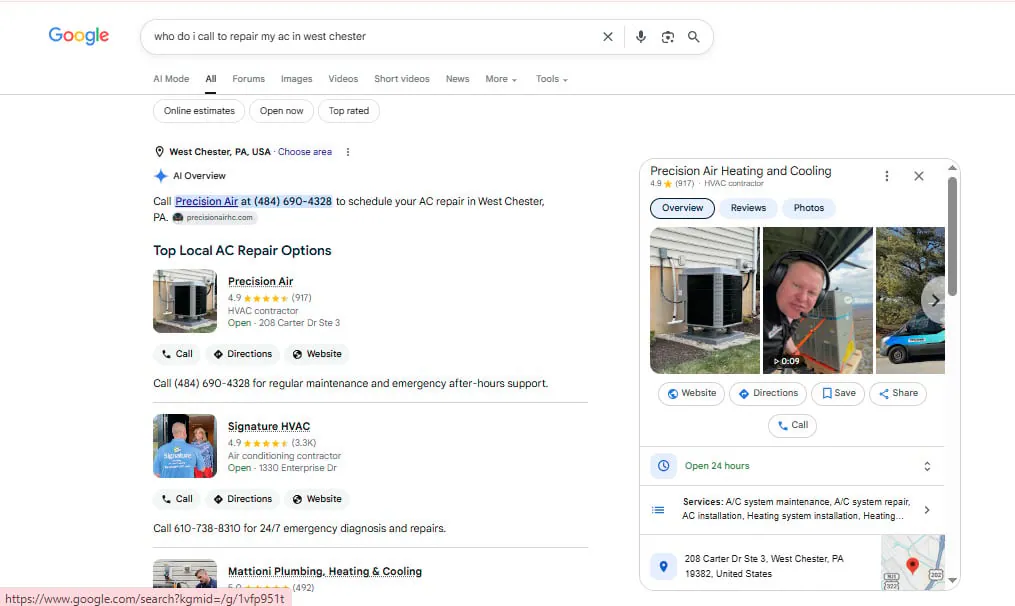Toggle the Top rated filter chip

(x=348, y=111)
